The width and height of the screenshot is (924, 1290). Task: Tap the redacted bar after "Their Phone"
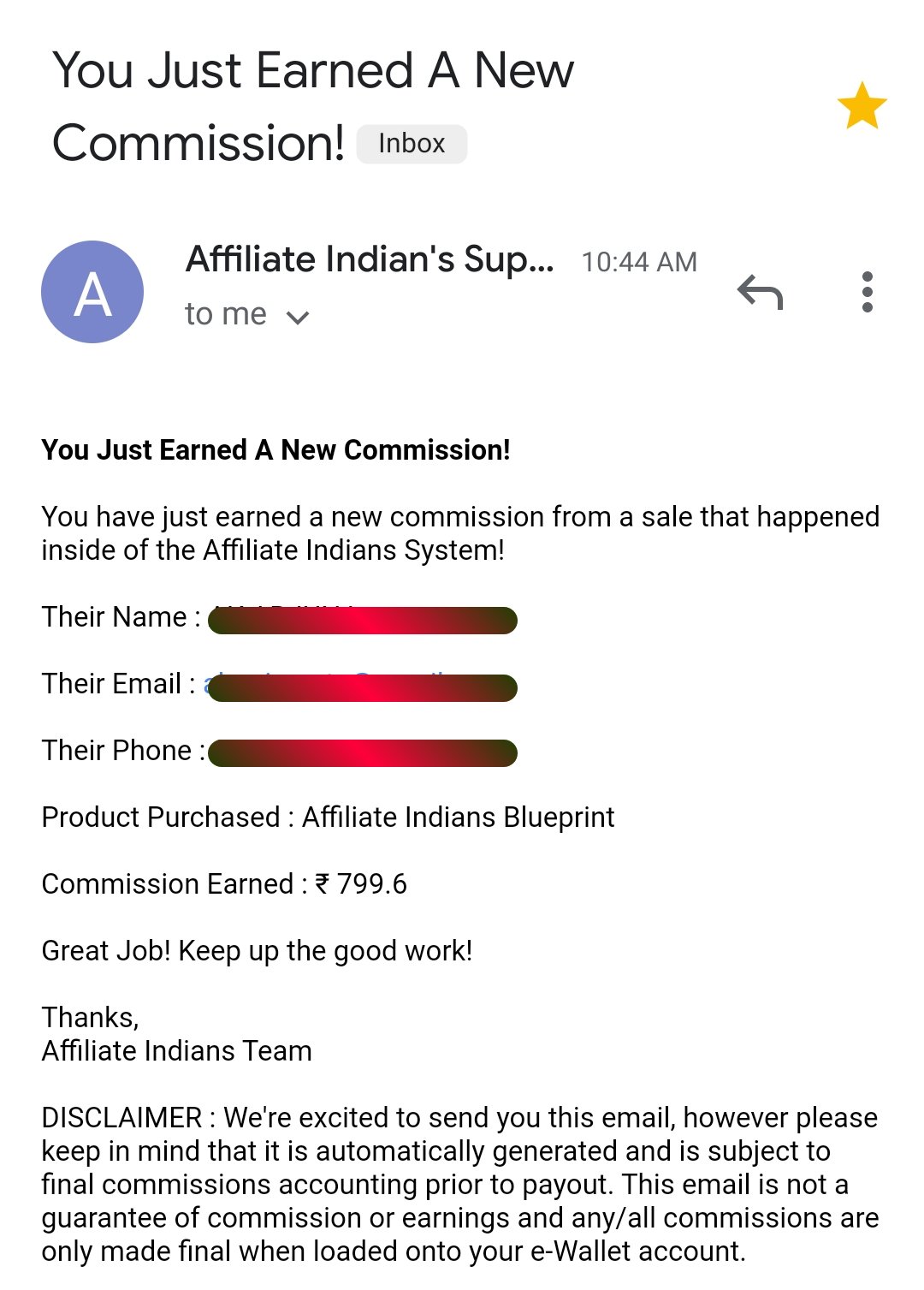pyautogui.click(x=362, y=753)
